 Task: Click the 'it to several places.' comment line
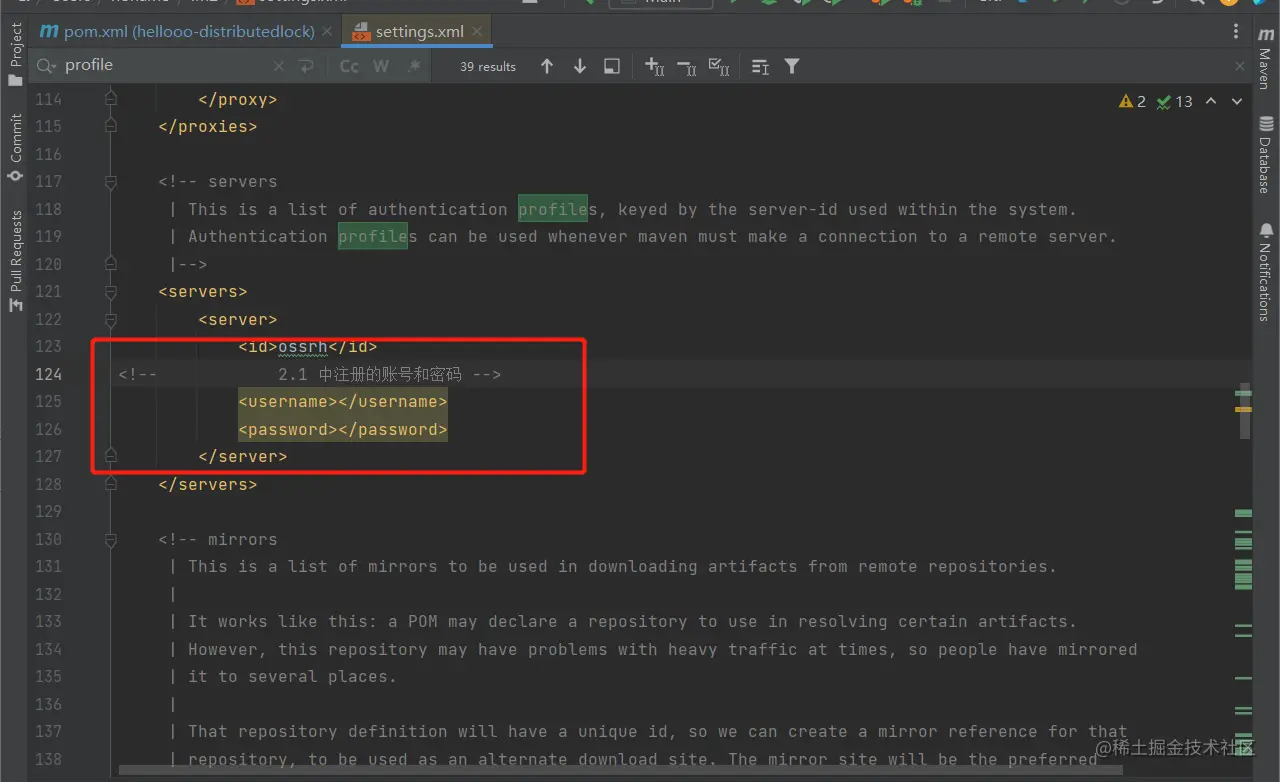click(x=292, y=676)
